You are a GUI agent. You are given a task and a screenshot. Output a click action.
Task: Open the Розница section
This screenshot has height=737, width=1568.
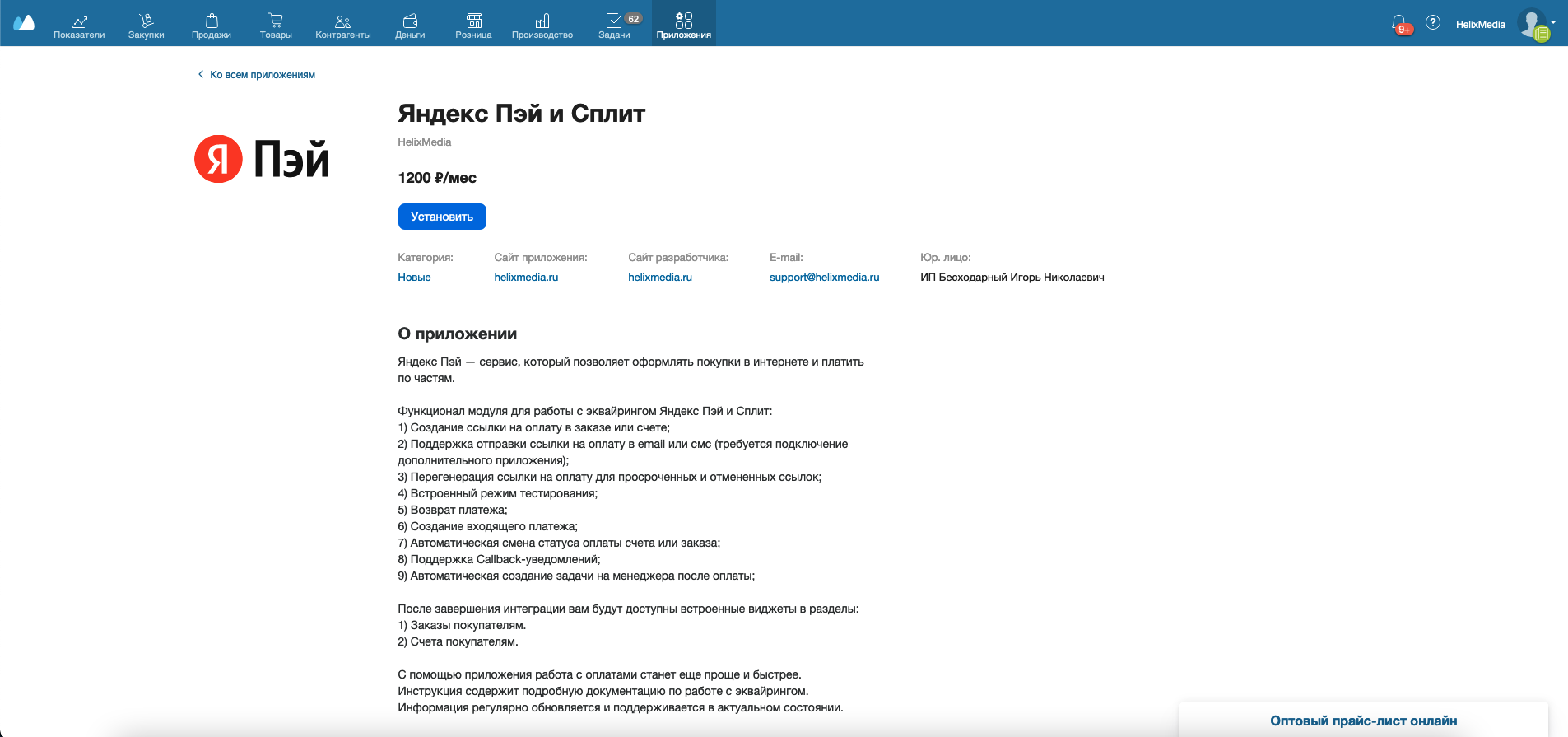pos(473,25)
